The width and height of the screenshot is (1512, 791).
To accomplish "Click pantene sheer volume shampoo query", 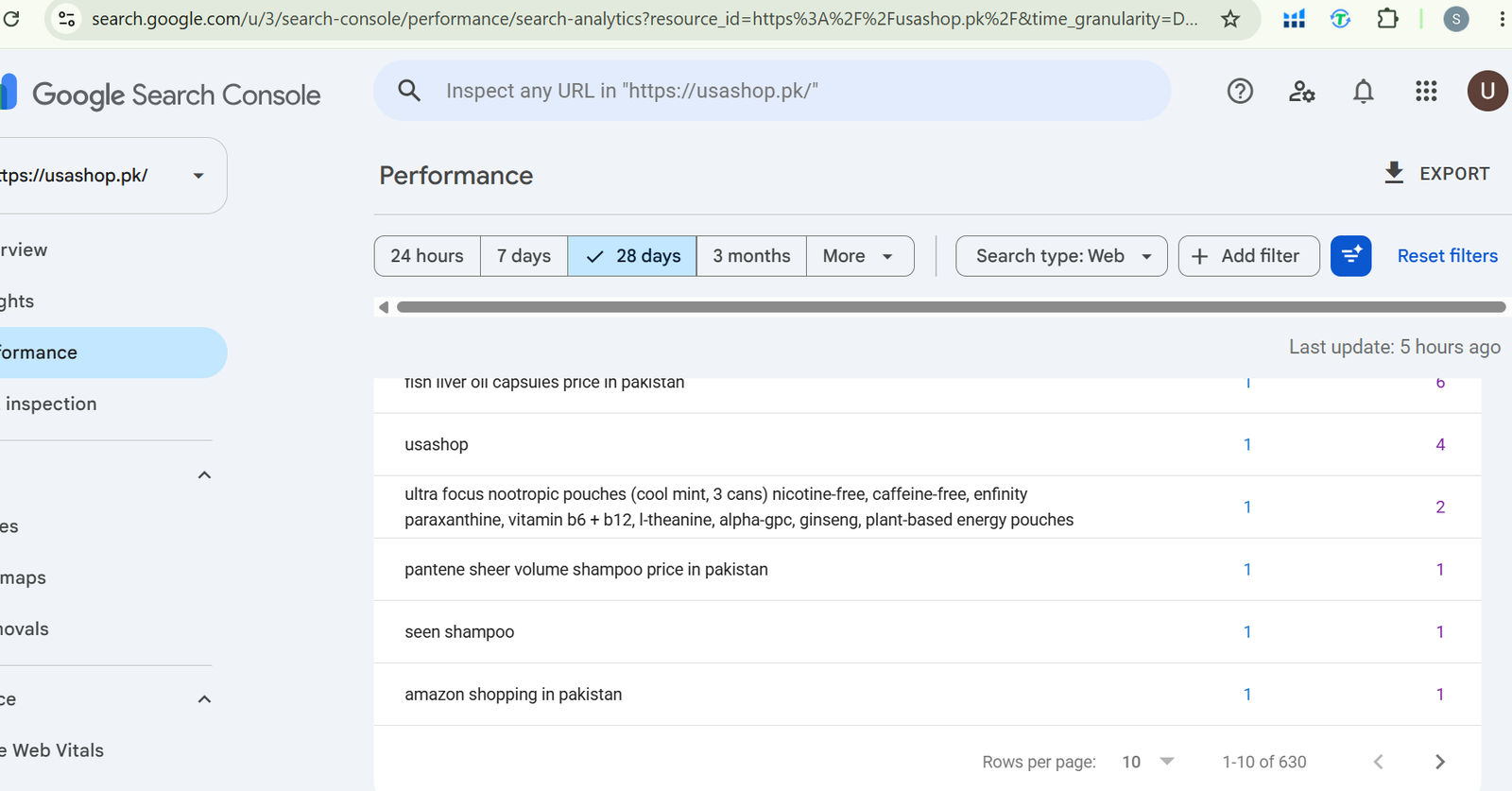I will click(586, 570).
